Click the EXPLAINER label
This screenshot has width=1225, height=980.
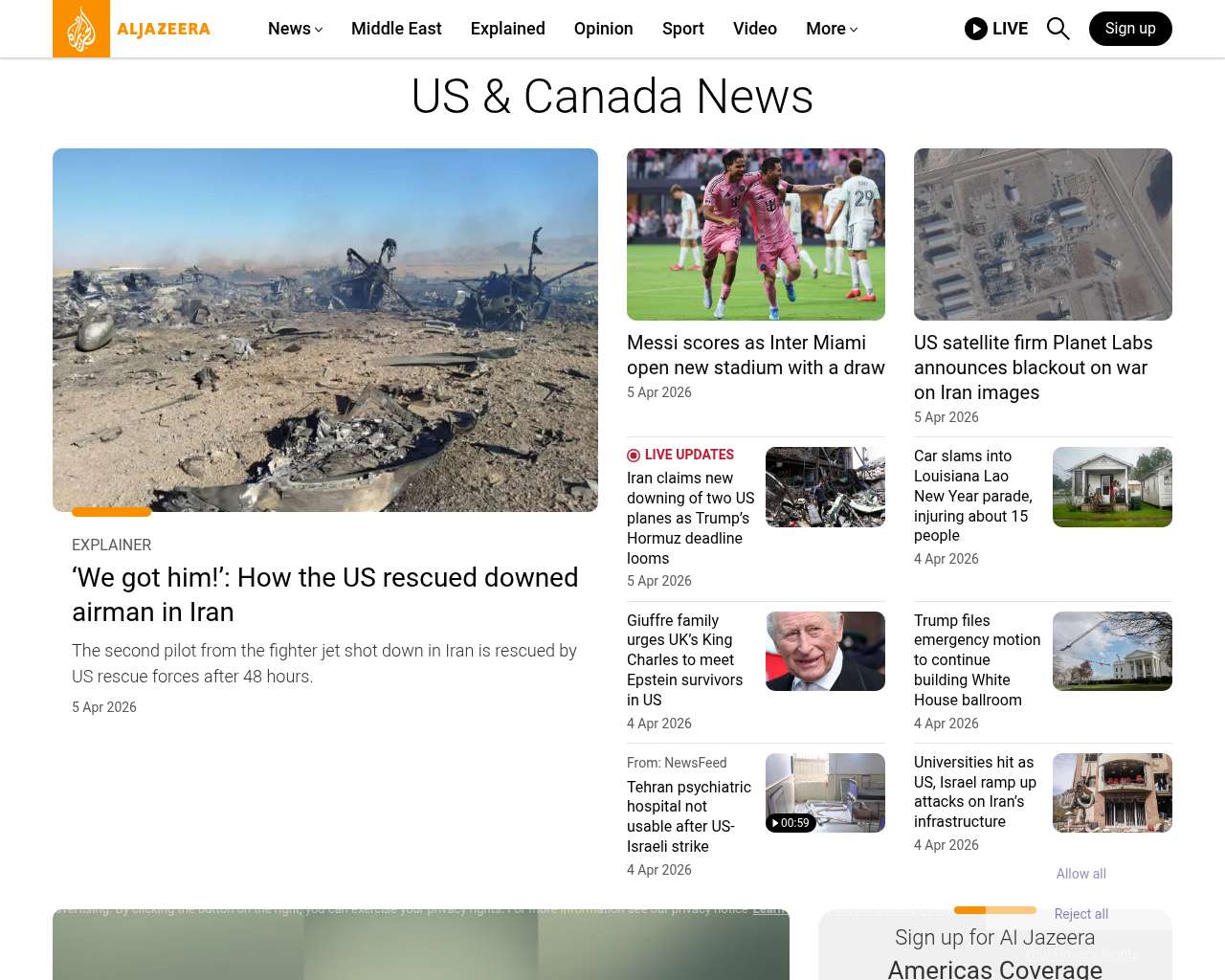(x=112, y=545)
